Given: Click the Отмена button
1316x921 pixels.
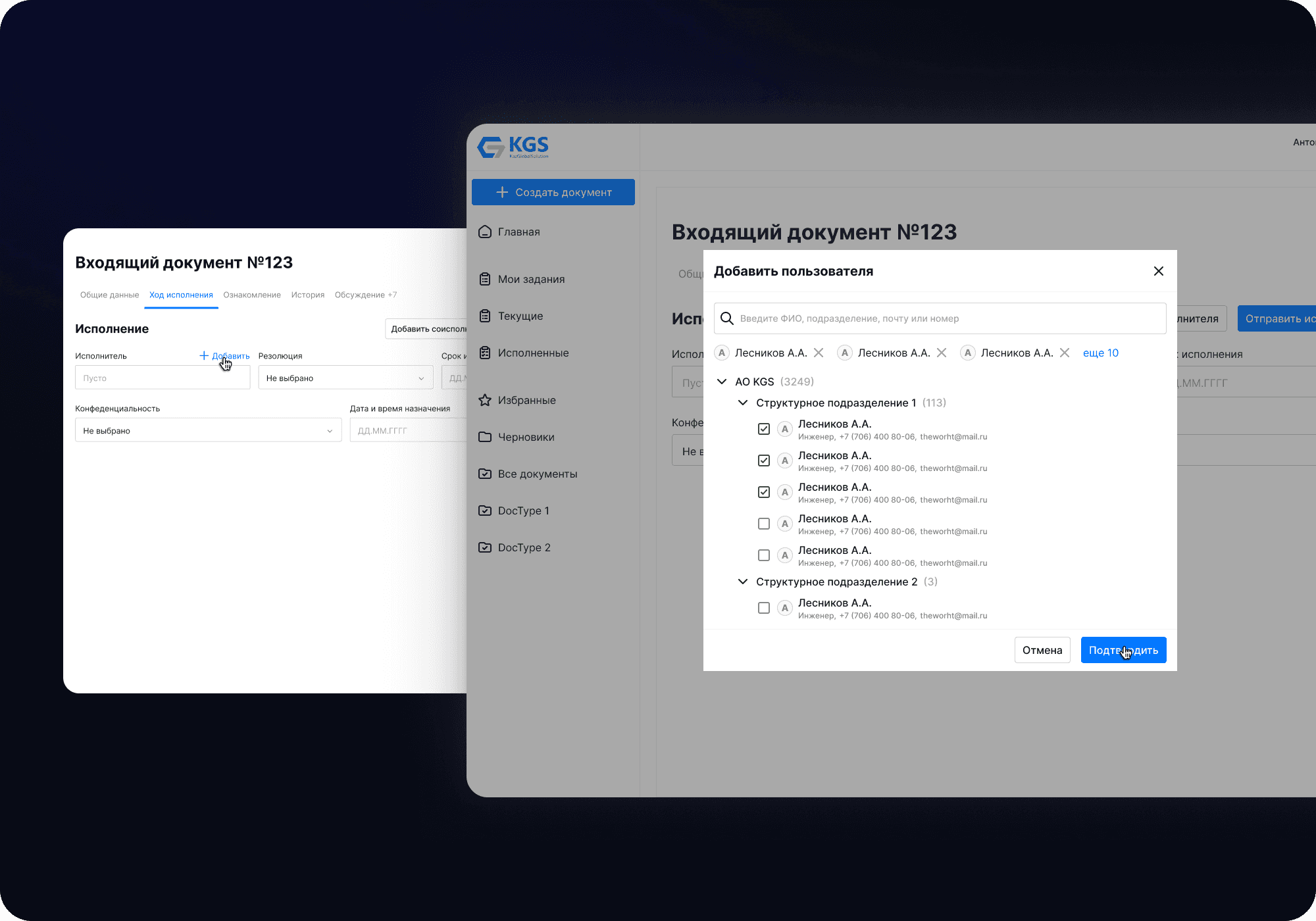Looking at the screenshot, I should click(x=1042, y=650).
